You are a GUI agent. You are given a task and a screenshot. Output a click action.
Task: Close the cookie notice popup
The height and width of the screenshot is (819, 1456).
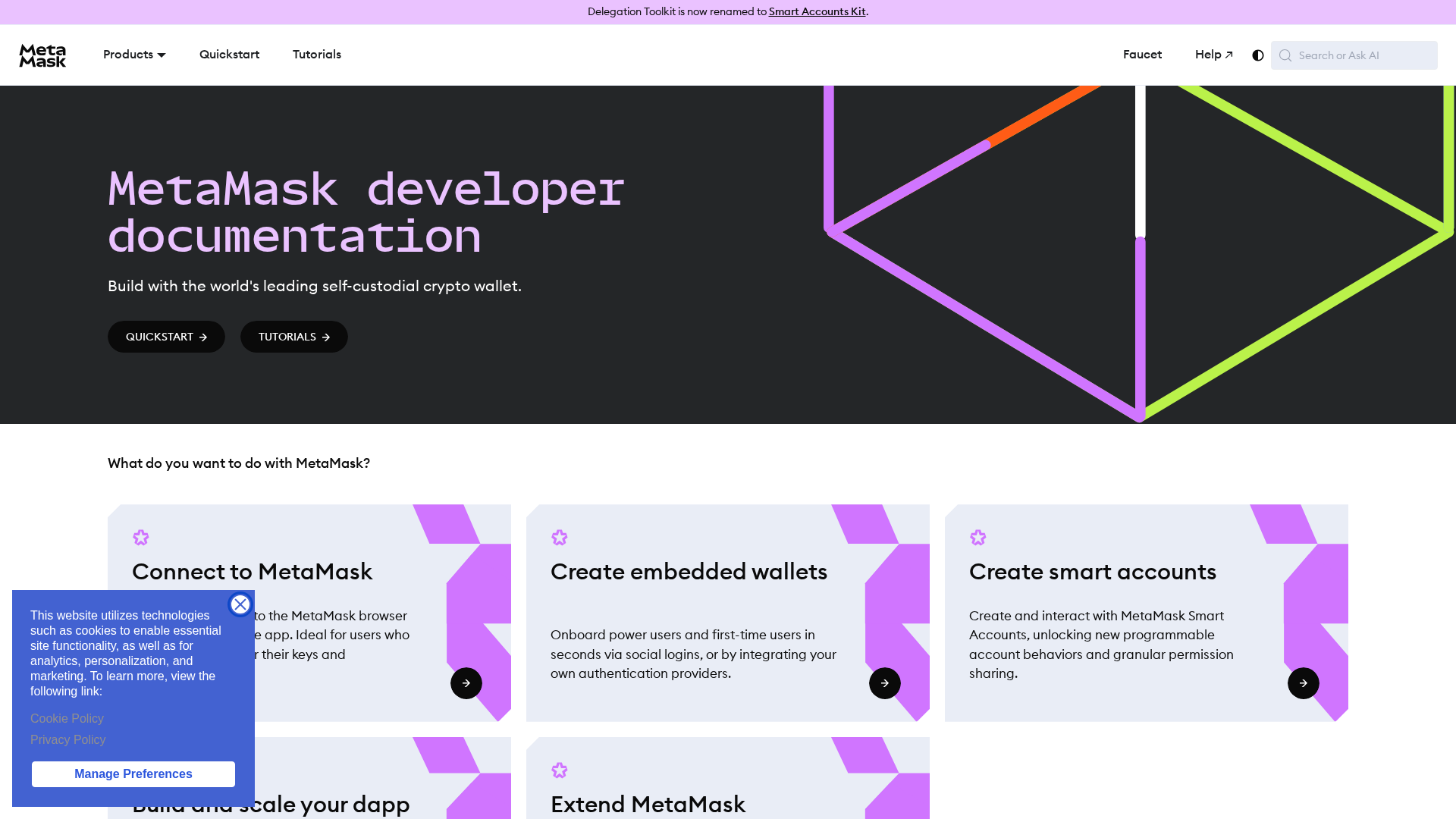(x=240, y=604)
